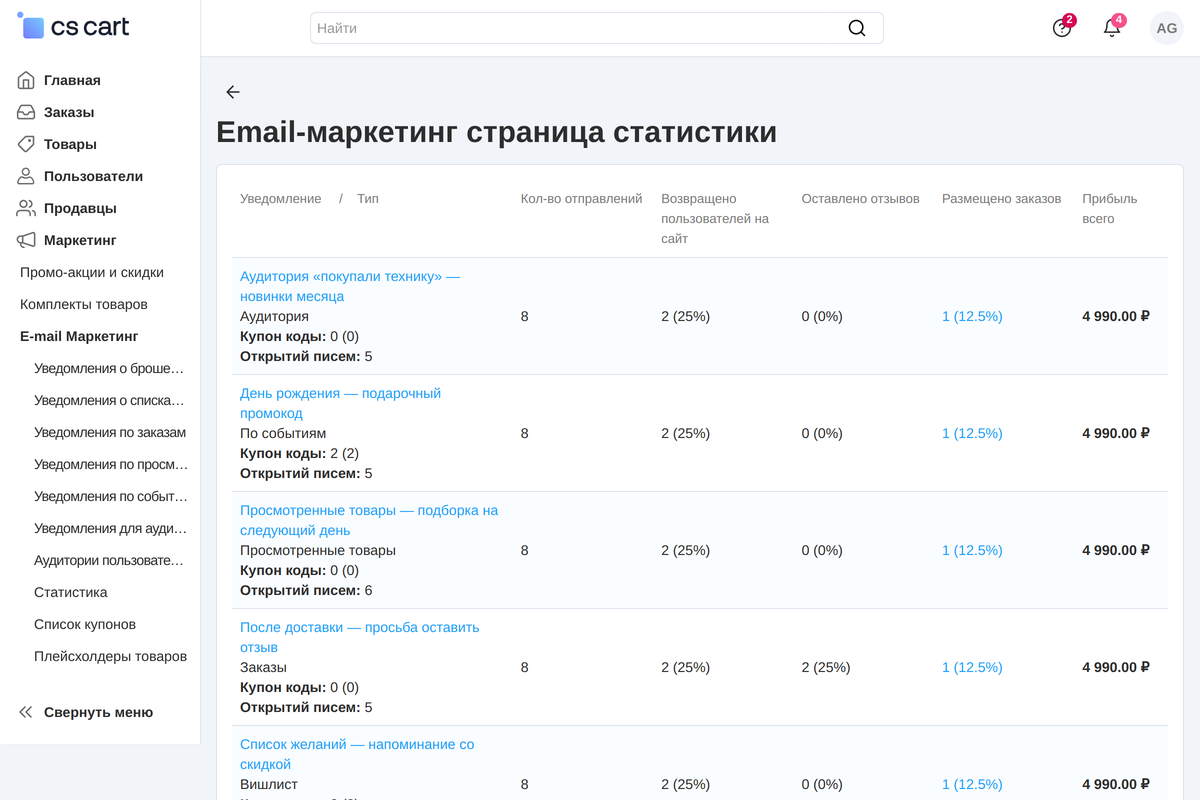Click the page title Email-маркетинг страница статистики
The height and width of the screenshot is (800, 1200).
(x=496, y=132)
